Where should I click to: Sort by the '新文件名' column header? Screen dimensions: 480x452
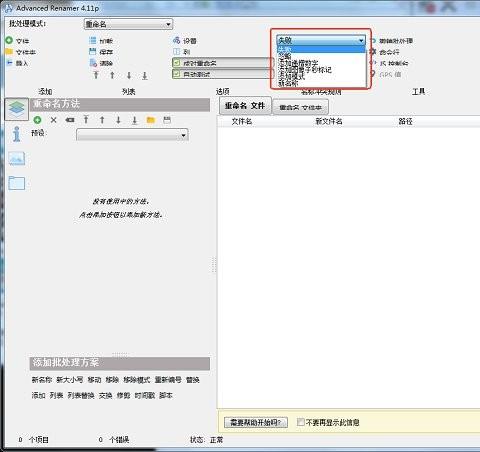click(x=329, y=121)
